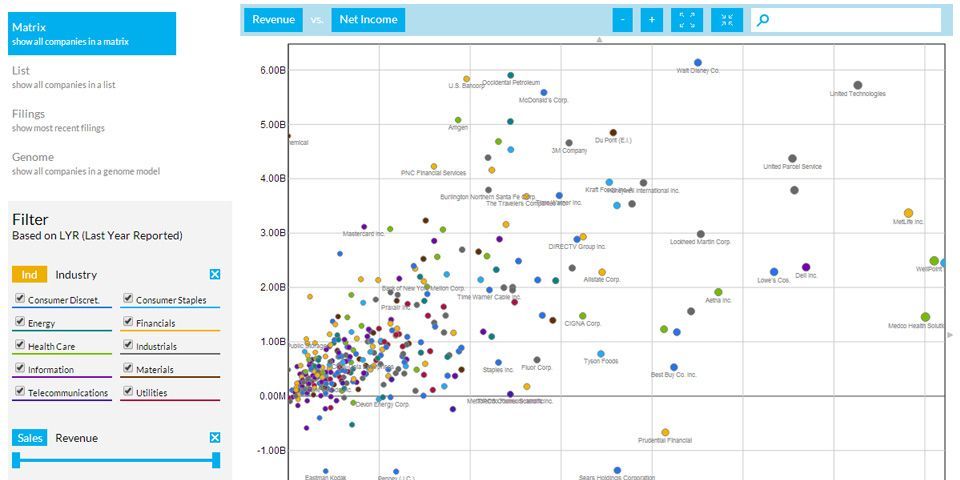This screenshot has width=960, height=480.
Task: Click the Medco Health Solutions dot
Action: pyautogui.click(x=925, y=317)
